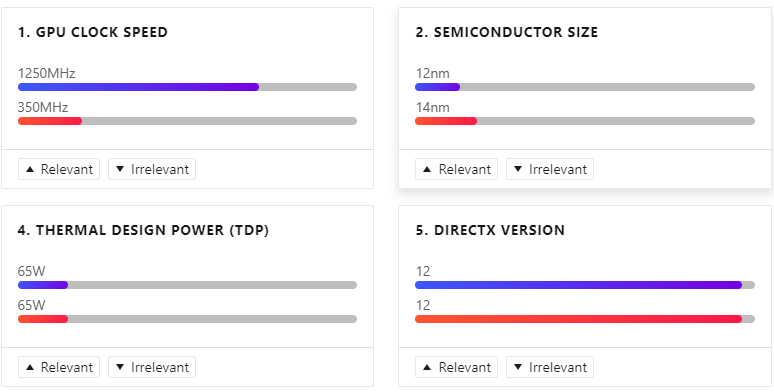The image size is (774, 392).
Task: Click the 12nm blue semiconductor bar
Action: tap(437, 87)
